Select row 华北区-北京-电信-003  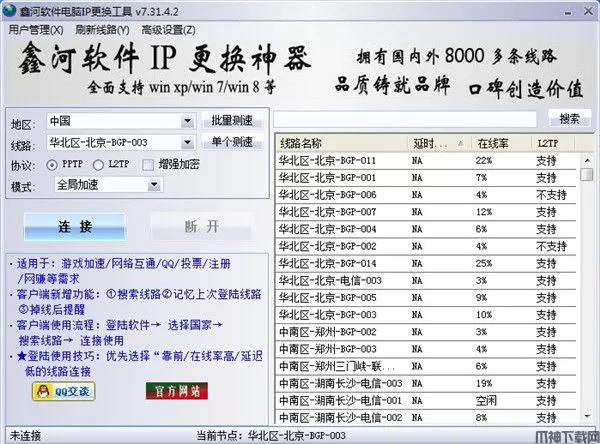pos(426,281)
